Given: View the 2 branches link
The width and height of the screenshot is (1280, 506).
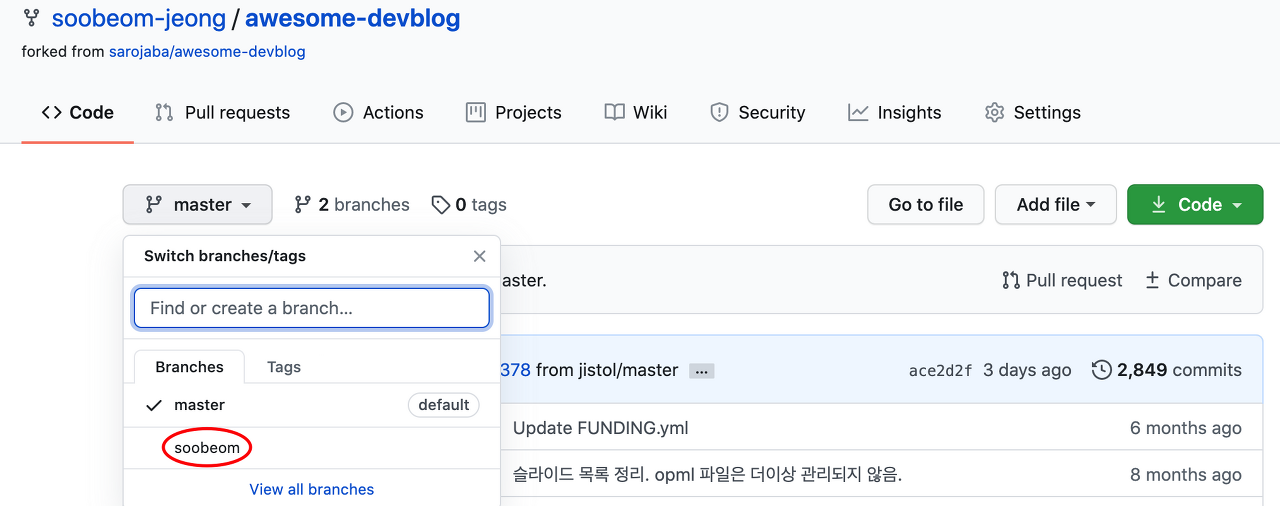Looking at the screenshot, I should click(352, 204).
